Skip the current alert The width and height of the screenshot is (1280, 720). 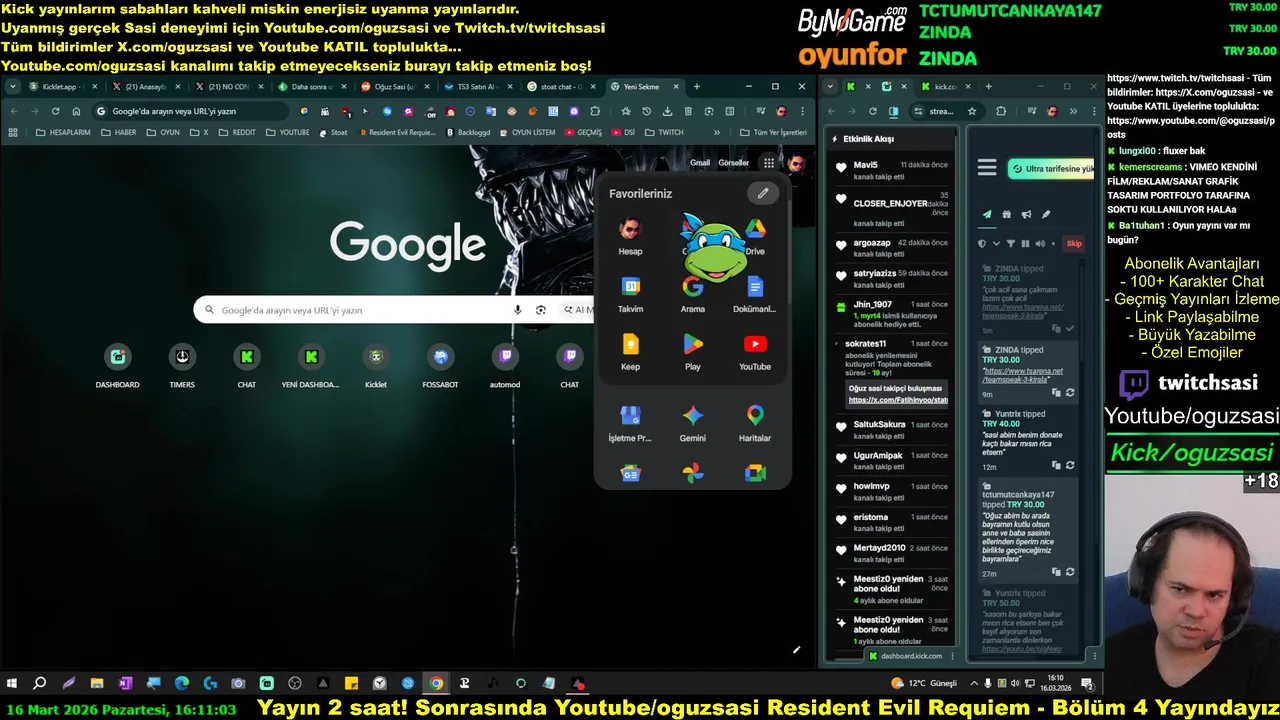point(1074,243)
